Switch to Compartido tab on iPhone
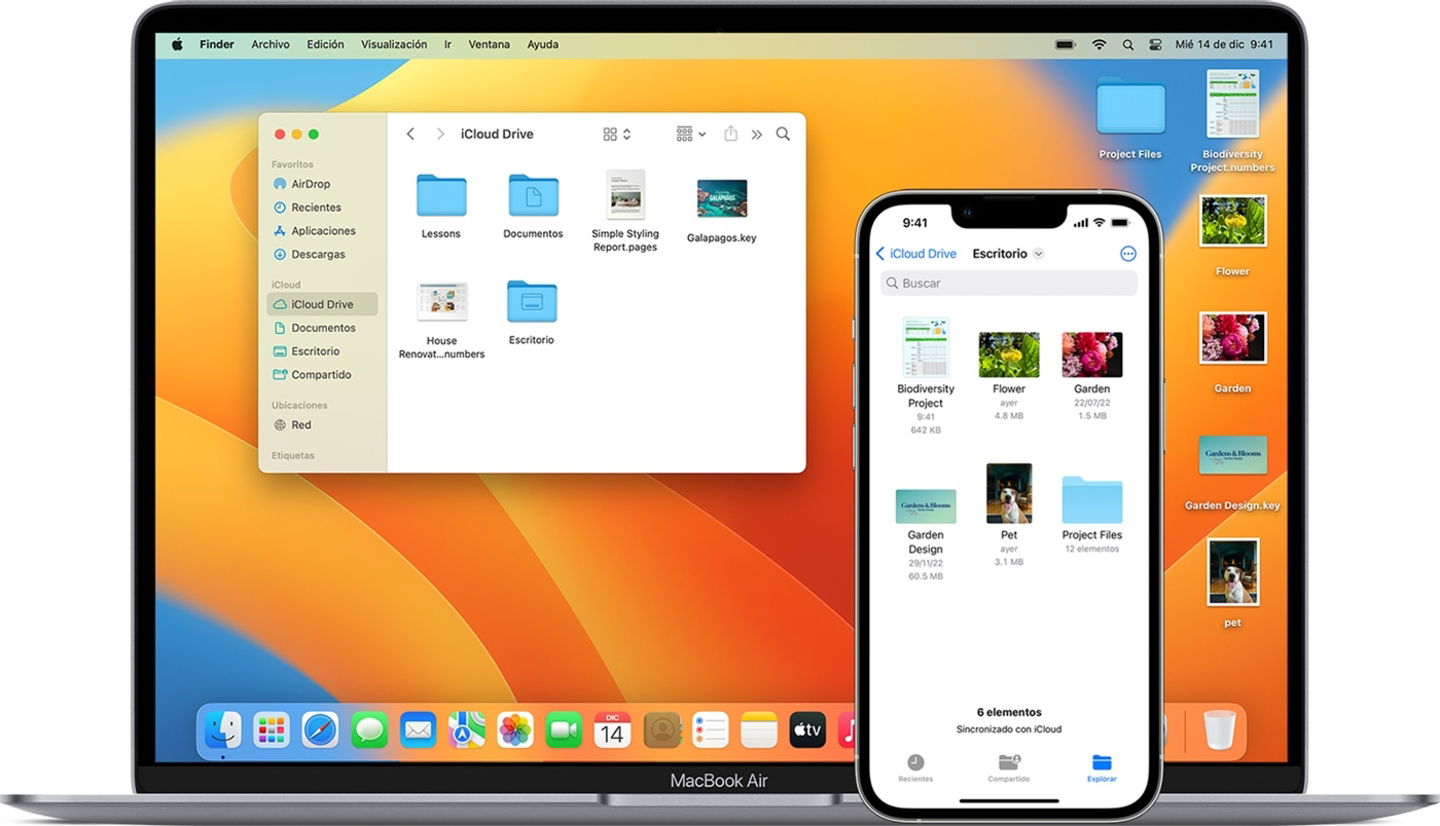Viewport: 1440px width, 826px height. (x=1009, y=768)
